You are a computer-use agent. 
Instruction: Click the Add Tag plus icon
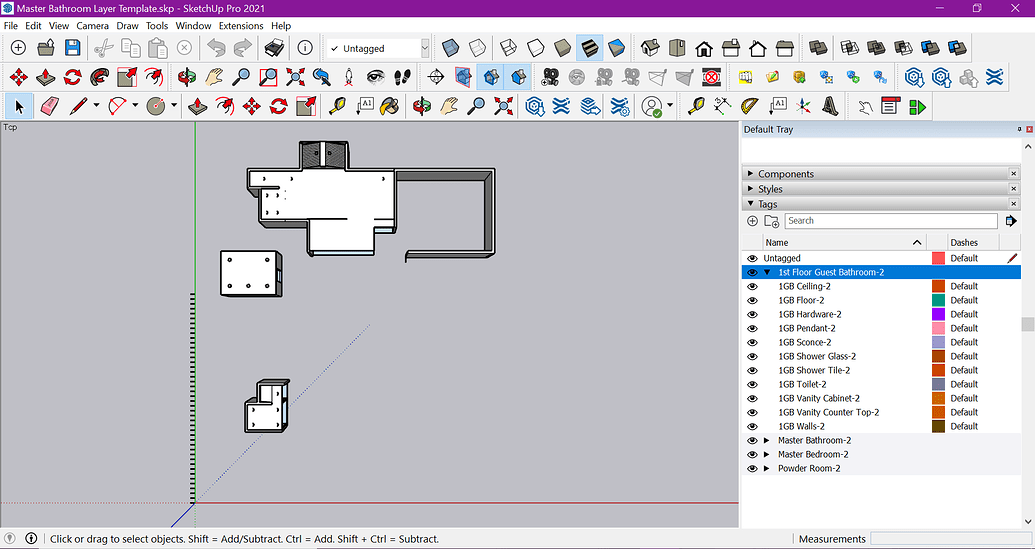tap(753, 221)
